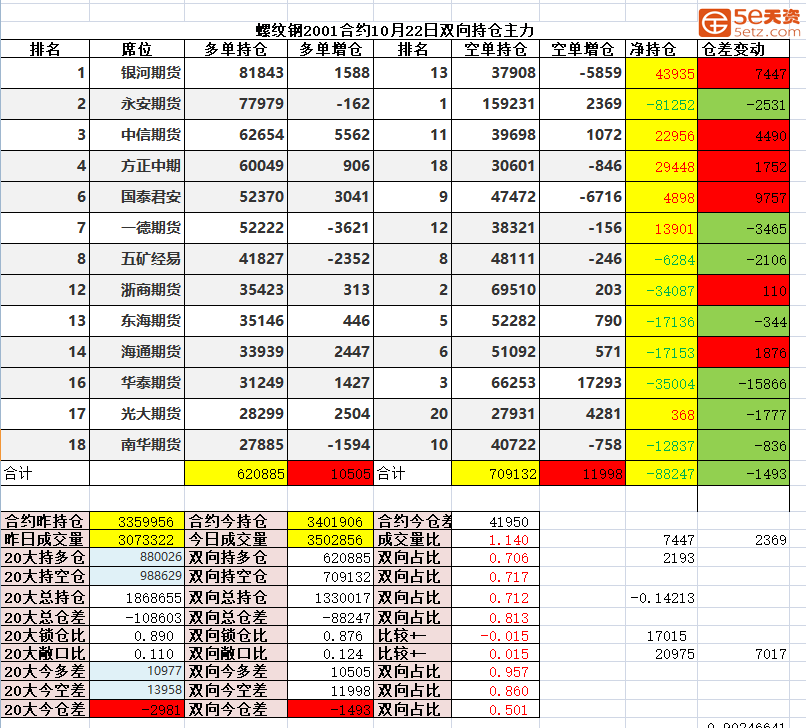Click the 20大总持仓 value 1868655
Screen dimensions: 806x728
coord(137,597)
